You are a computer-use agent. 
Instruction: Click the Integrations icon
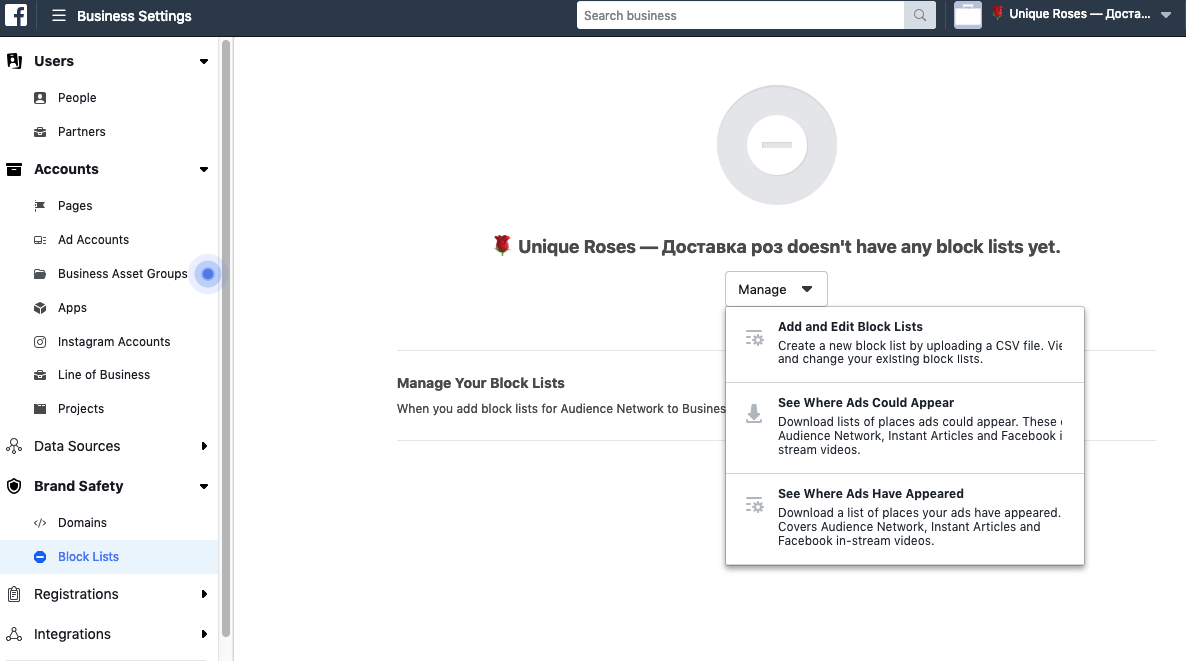tap(14, 635)
